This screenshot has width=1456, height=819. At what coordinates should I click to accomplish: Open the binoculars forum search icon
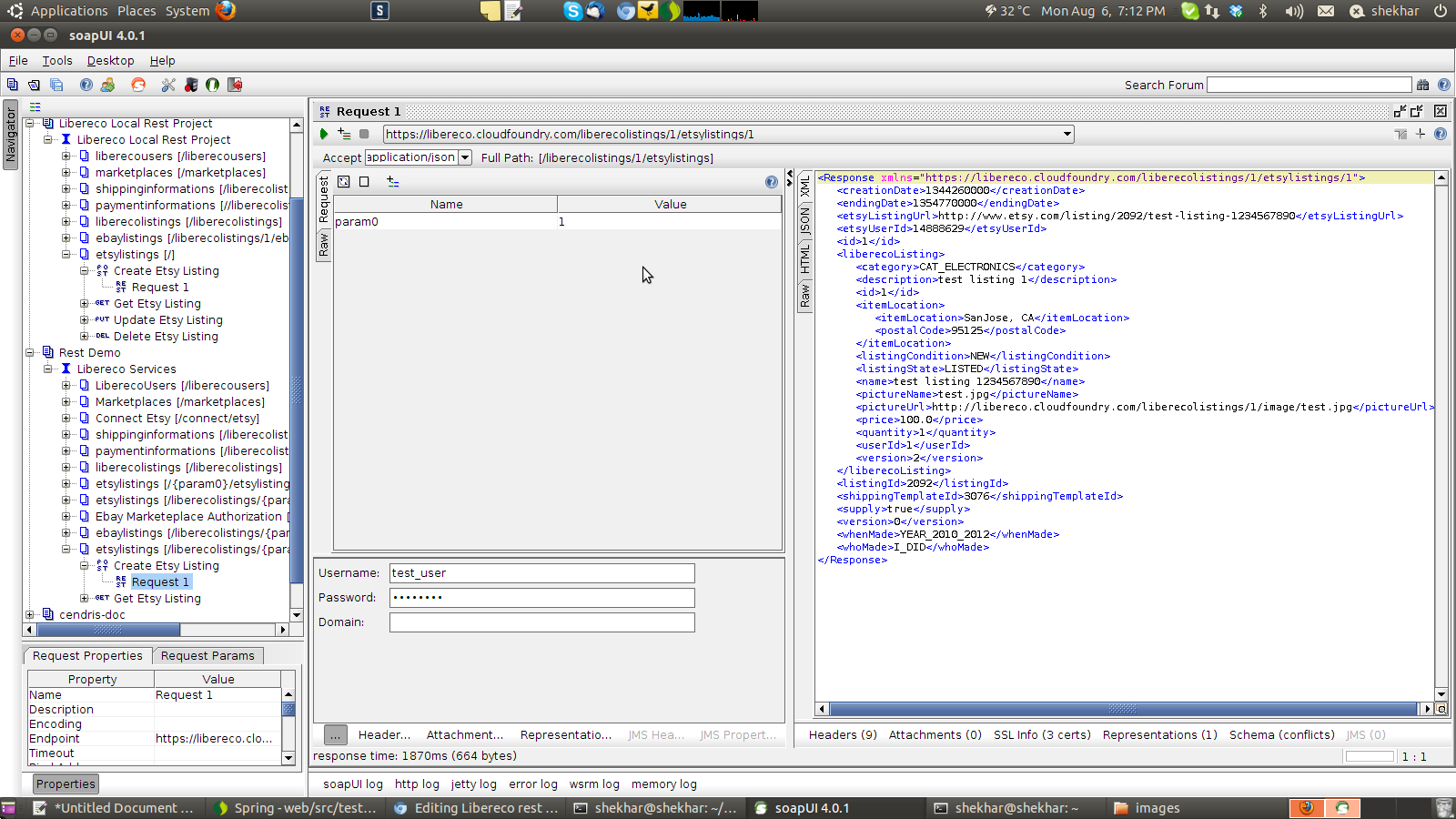click(1422, 85)
